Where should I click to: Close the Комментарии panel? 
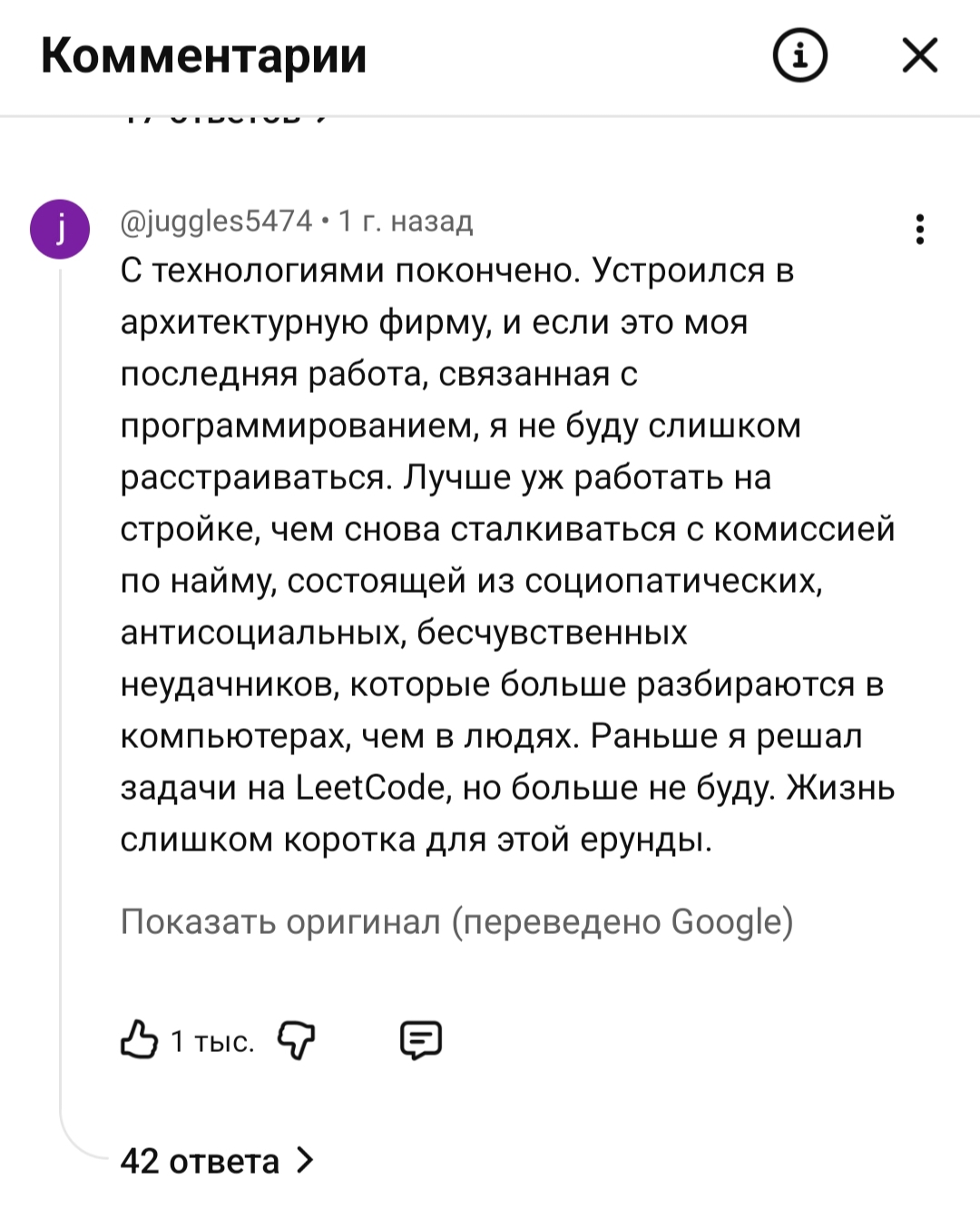pyautogui.click(x=920, y=55)
